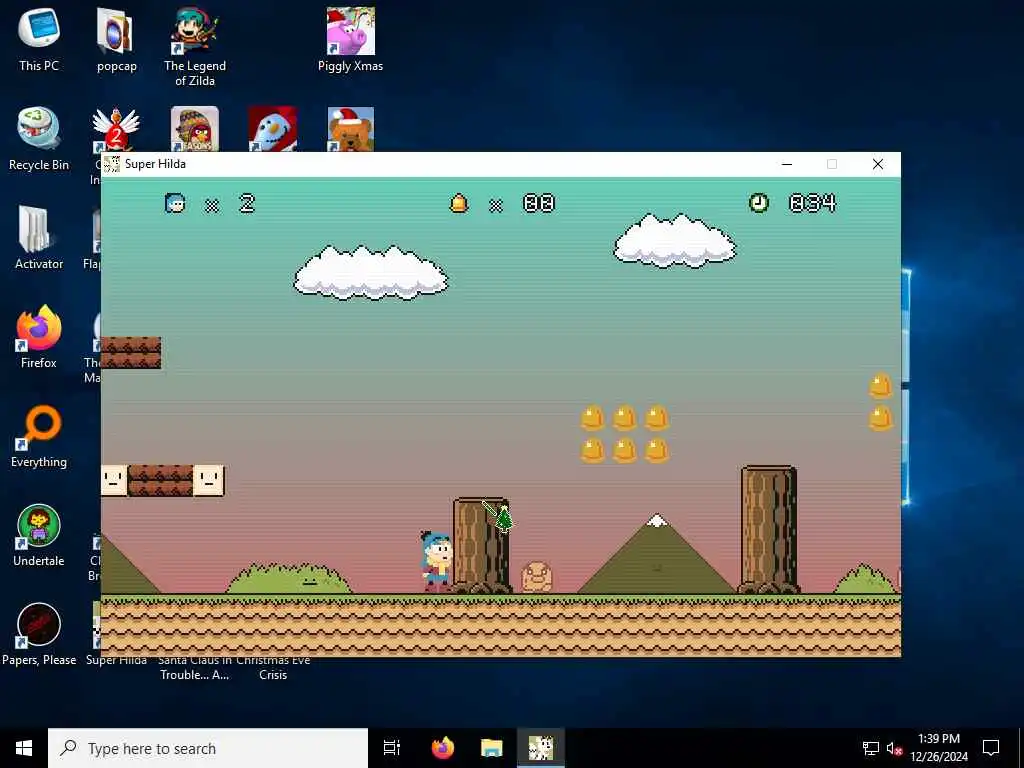The height and width of the screenshot is (768, 1024).
Task: Launch the Firefox desktop shortcut
Action: [39, 337]
